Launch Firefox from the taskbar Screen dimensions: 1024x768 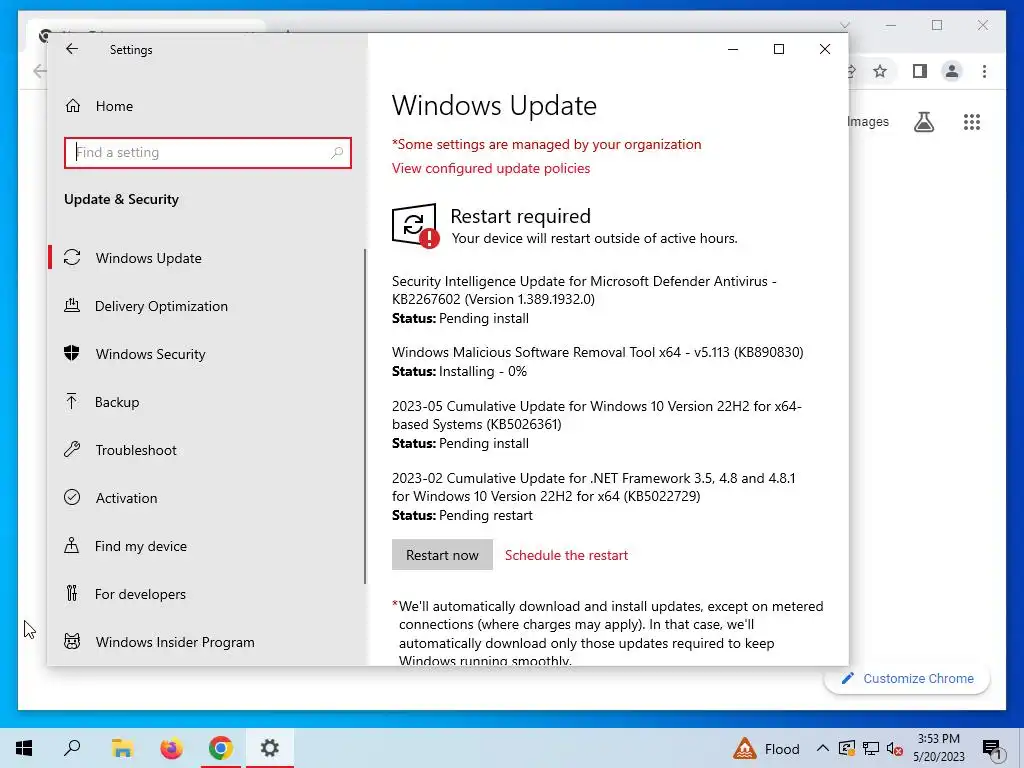[171, 748]
